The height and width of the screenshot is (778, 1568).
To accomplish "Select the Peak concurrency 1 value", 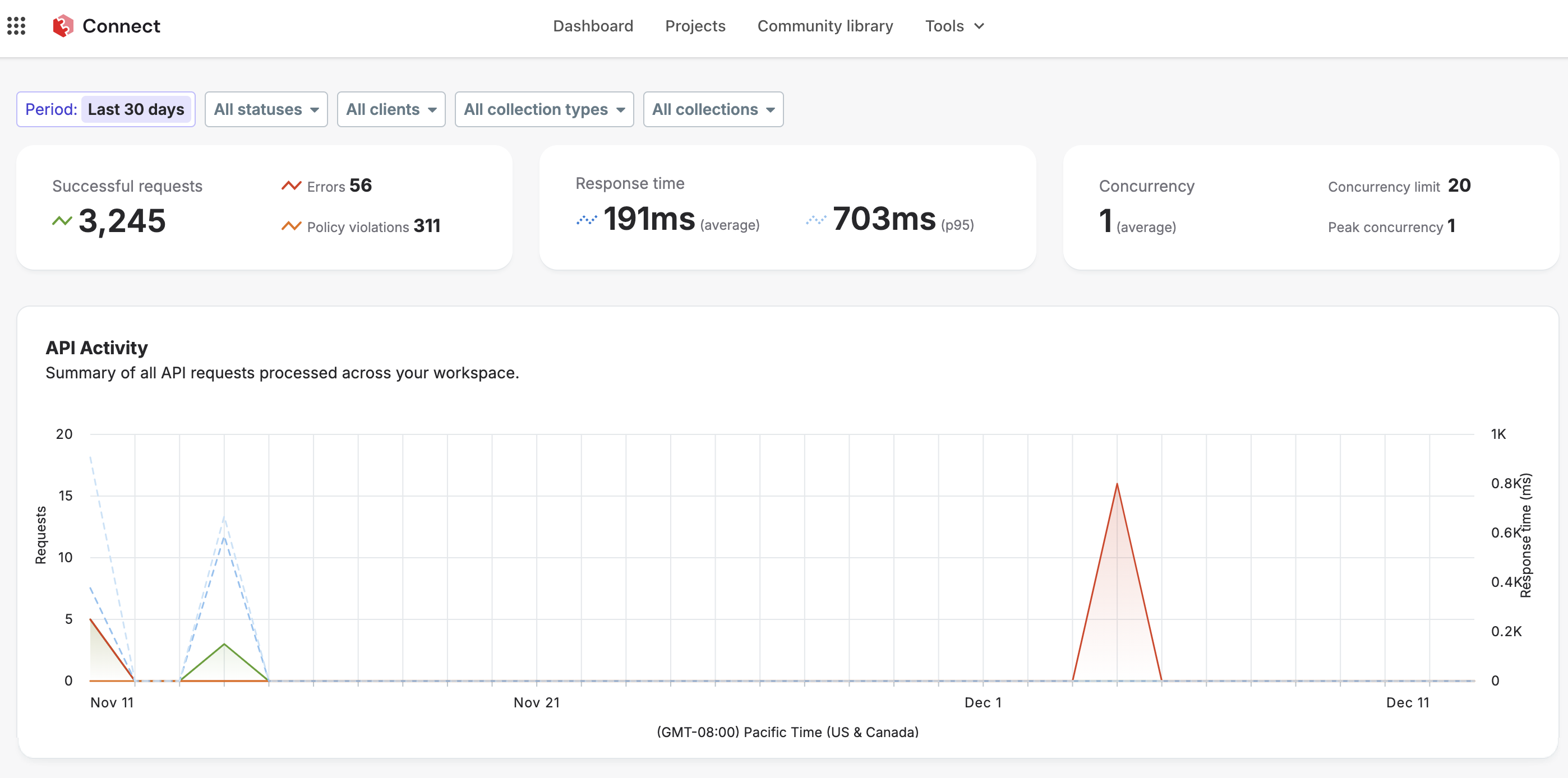I will coord(1451,226).
